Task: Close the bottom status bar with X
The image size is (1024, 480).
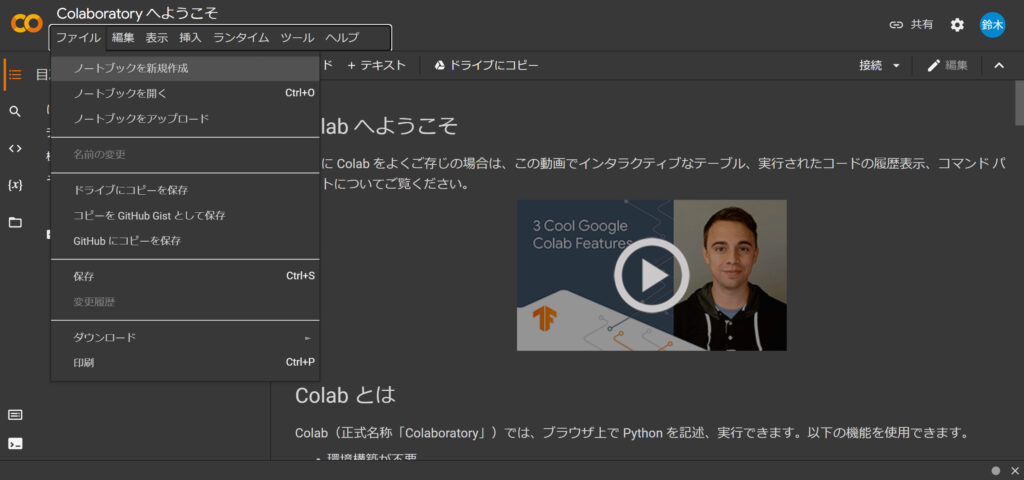Action: (1014, 470)
